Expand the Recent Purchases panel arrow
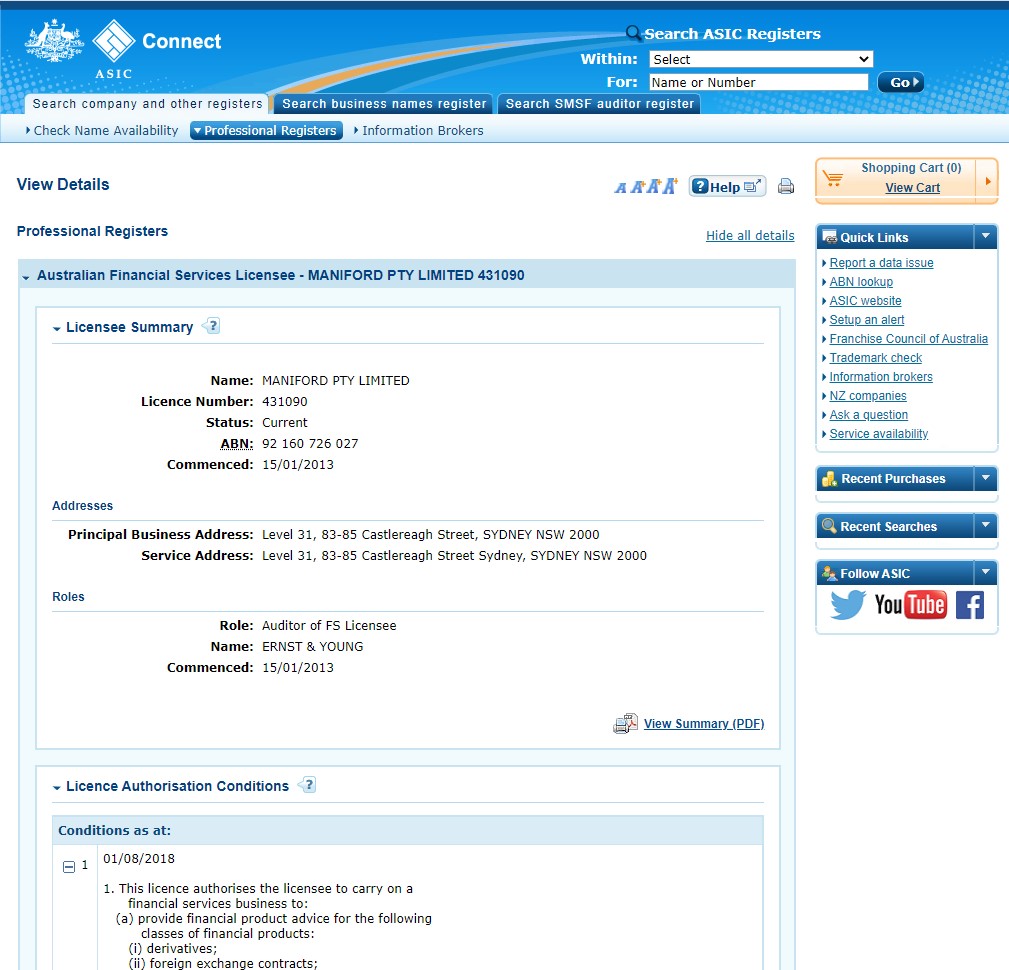Screen dimensions: 1009x970 [985, 478]
